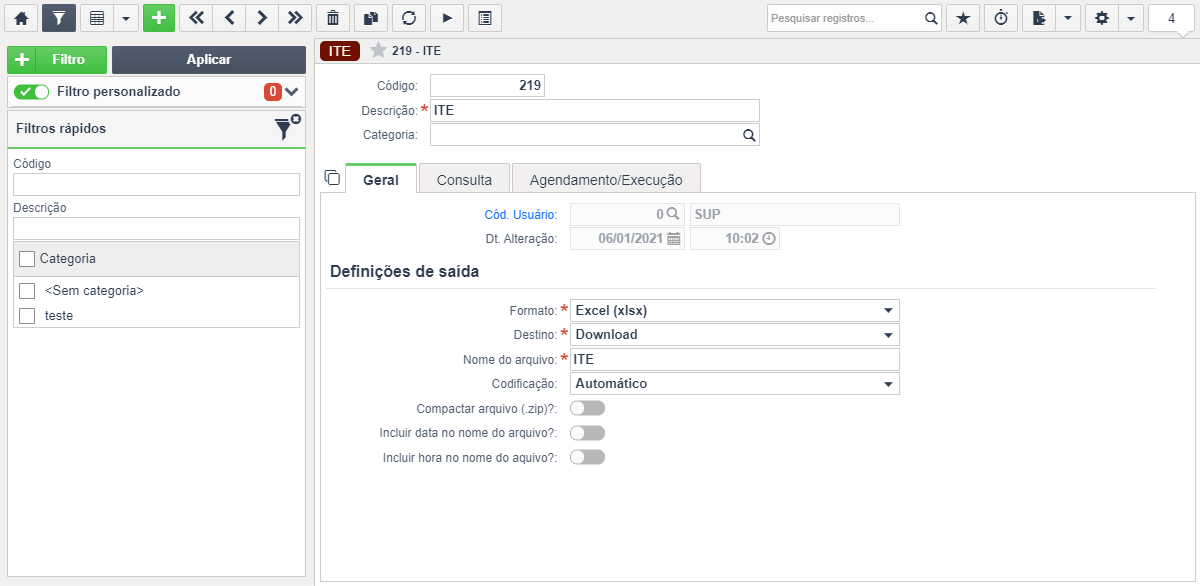Click the green Filtro button
The image size is (1200, 586).
click(57, 59)
